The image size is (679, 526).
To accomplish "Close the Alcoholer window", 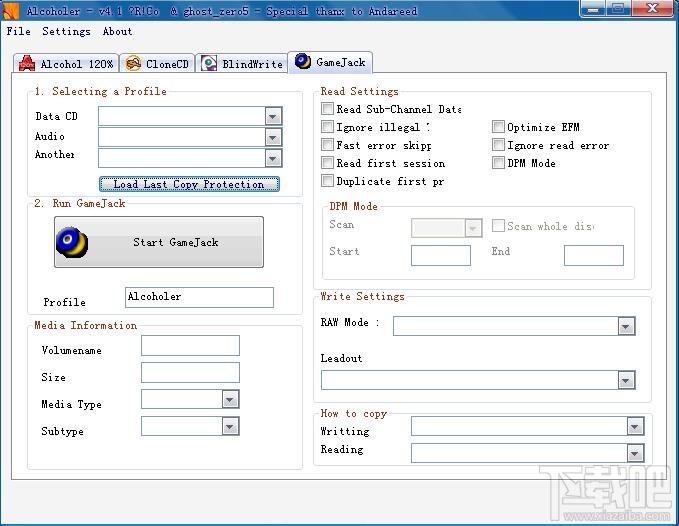I will click(x=653, y=9).
